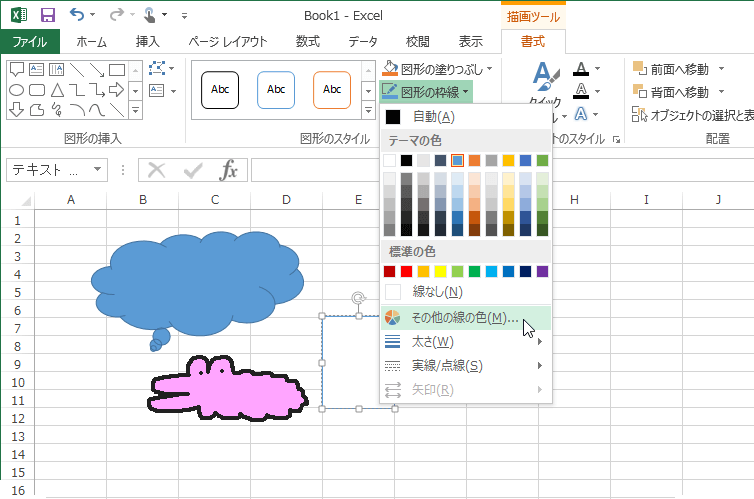
Task: Pick the oval shape
Action: tap(17, 90)
